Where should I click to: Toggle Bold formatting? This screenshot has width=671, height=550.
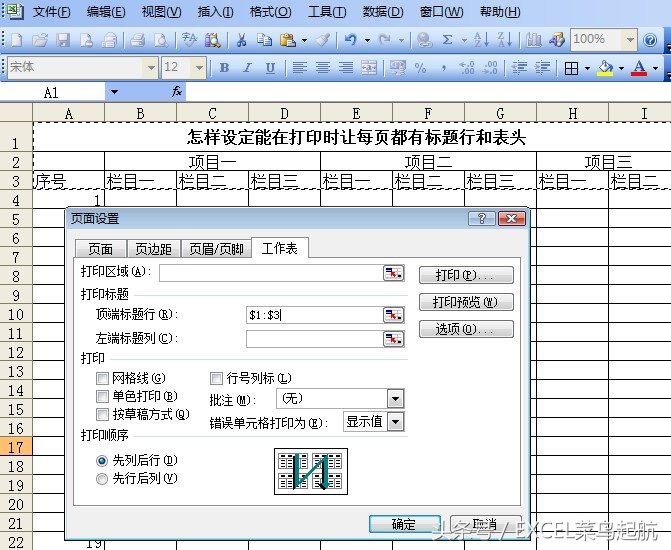[224, 68]
